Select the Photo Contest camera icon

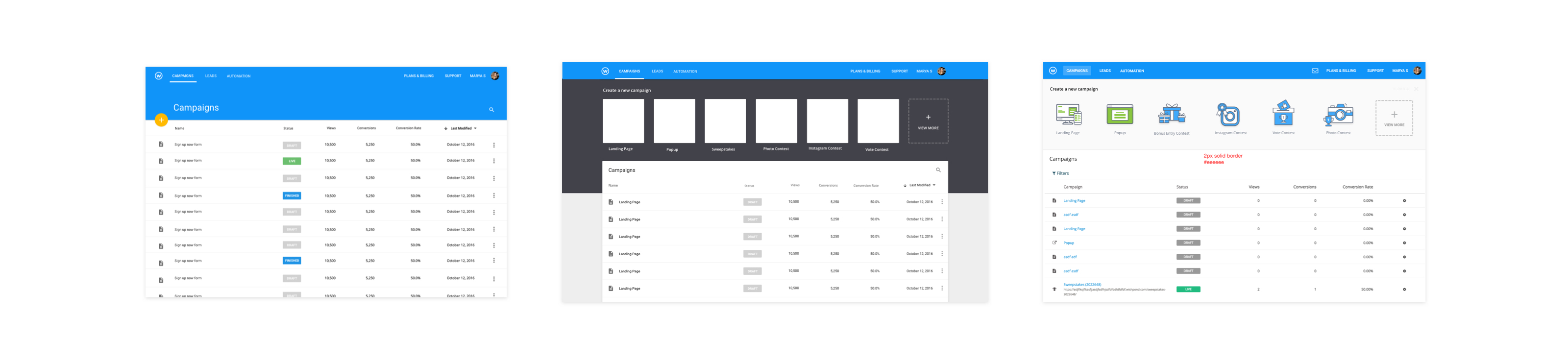[x=1338, y=115]
